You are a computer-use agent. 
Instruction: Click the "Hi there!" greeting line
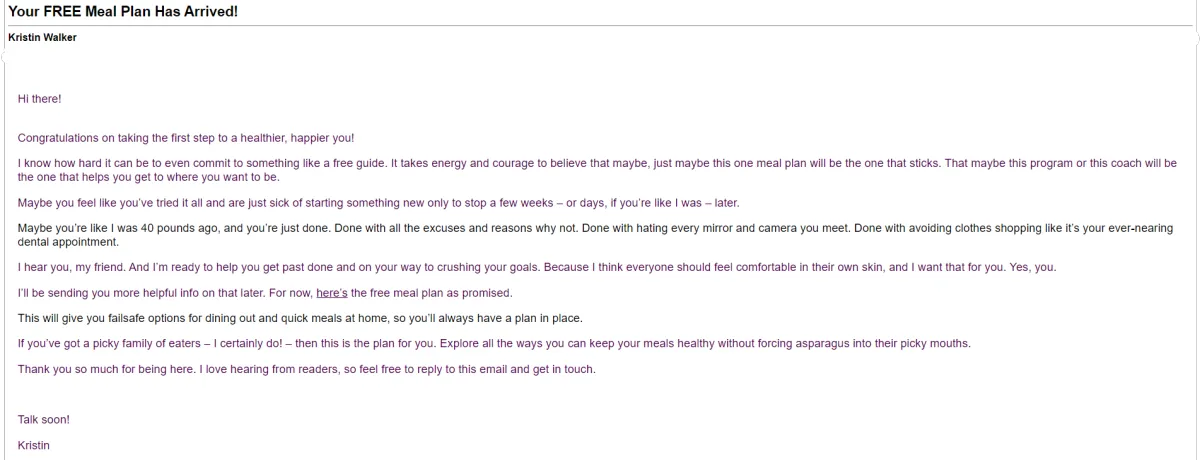point(39,98)
